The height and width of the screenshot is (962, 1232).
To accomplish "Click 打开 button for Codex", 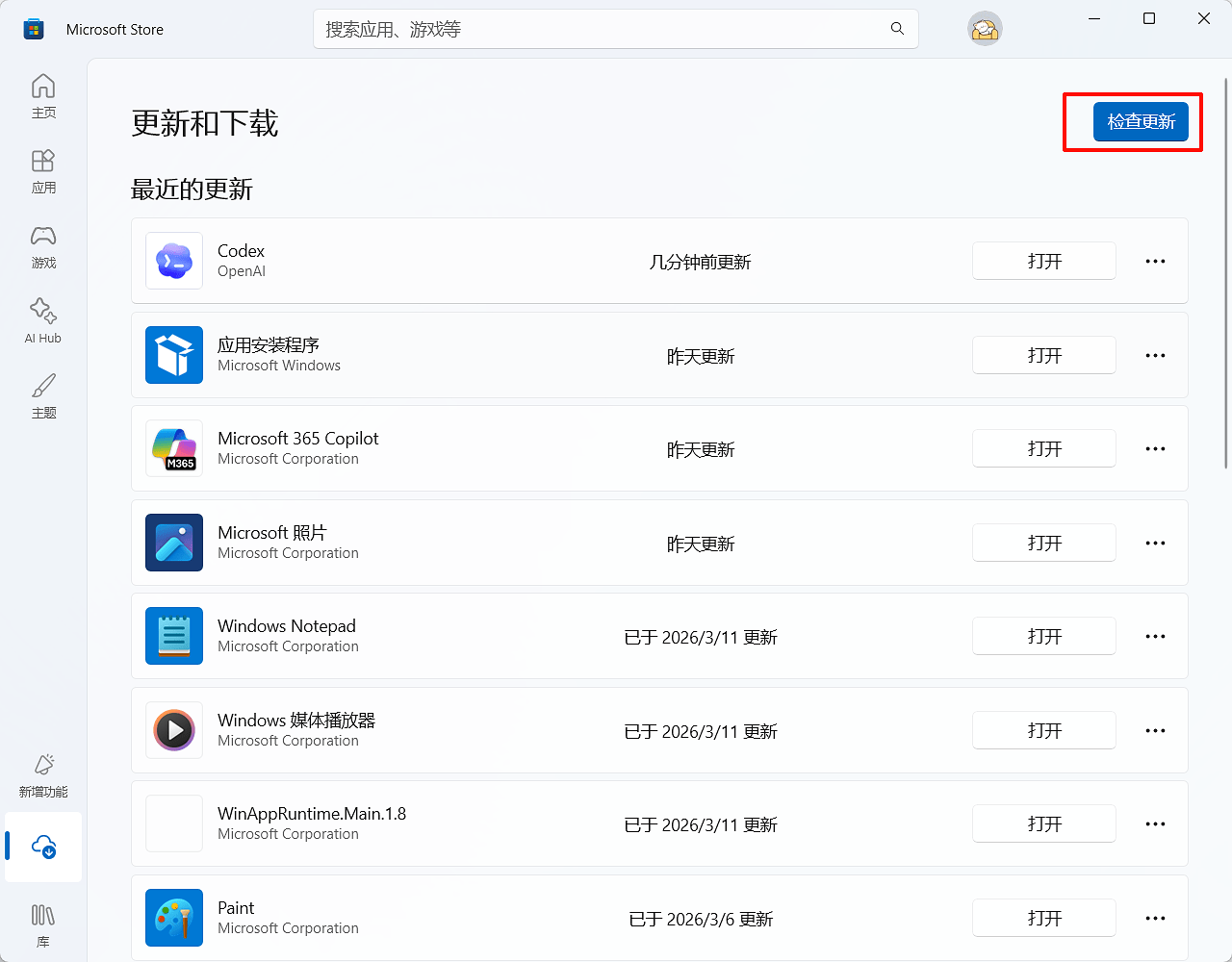I will pos(1044,261).
